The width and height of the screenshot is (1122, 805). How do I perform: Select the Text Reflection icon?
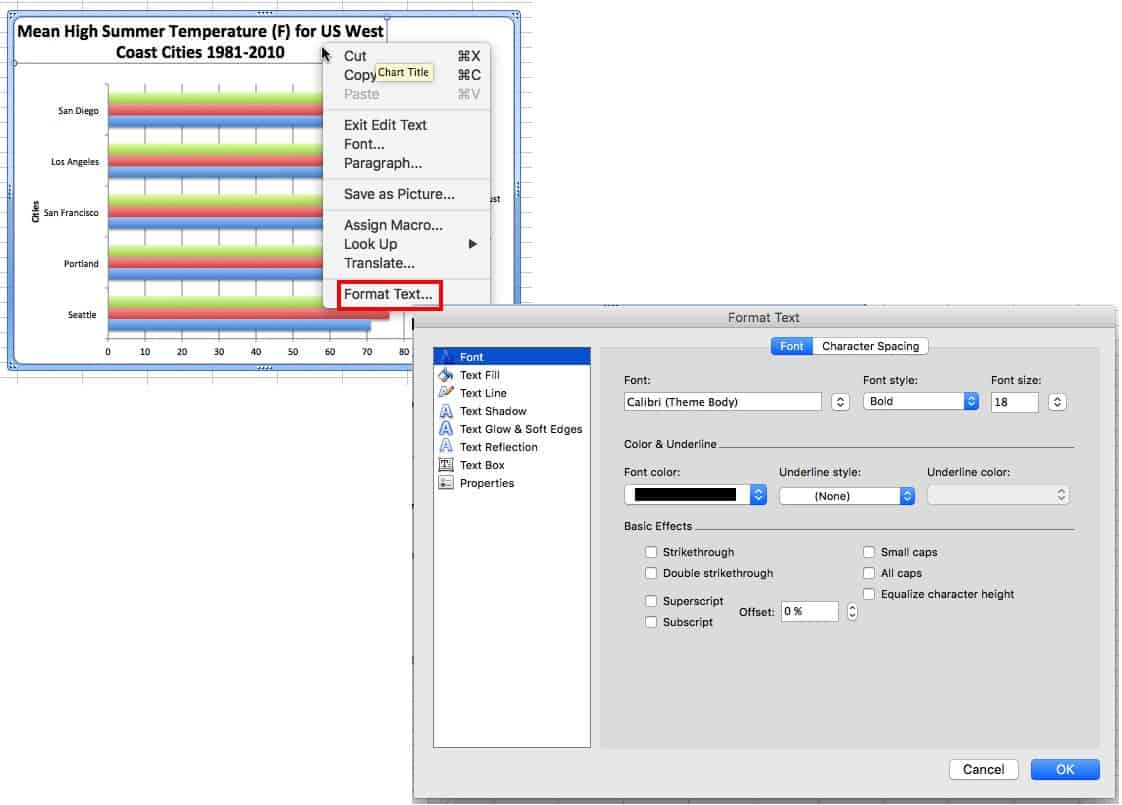[446, 447]
